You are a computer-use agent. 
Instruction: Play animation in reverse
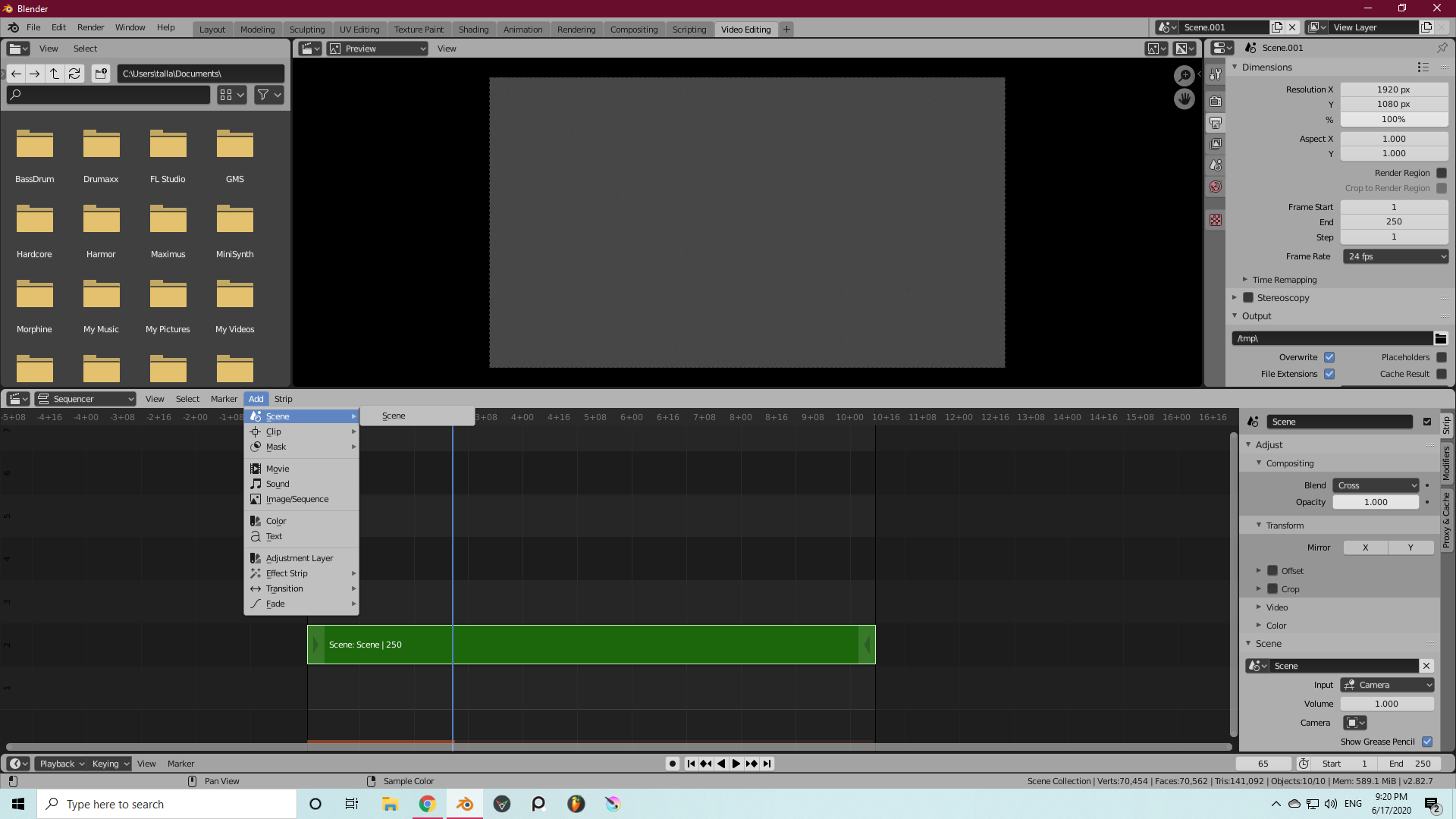(721, 764)
